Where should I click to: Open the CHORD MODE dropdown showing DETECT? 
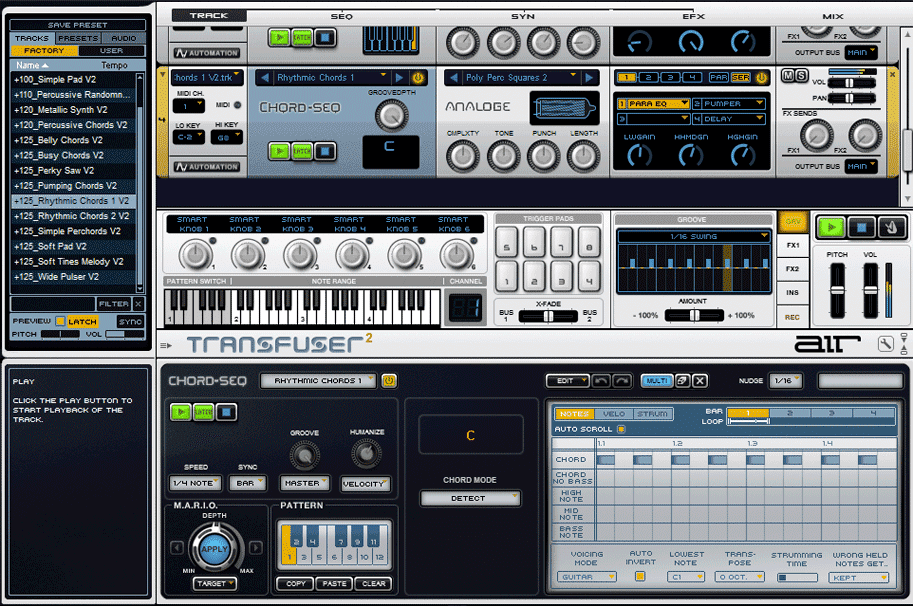click(470, 498)
